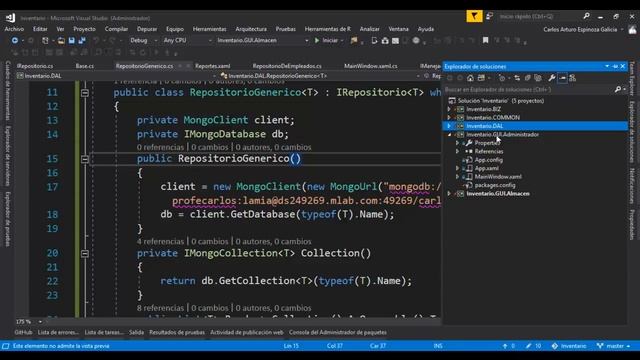The image size is (640, 360).
Task: Toggle the Preview Selected Items button
Action: point(562,78)
